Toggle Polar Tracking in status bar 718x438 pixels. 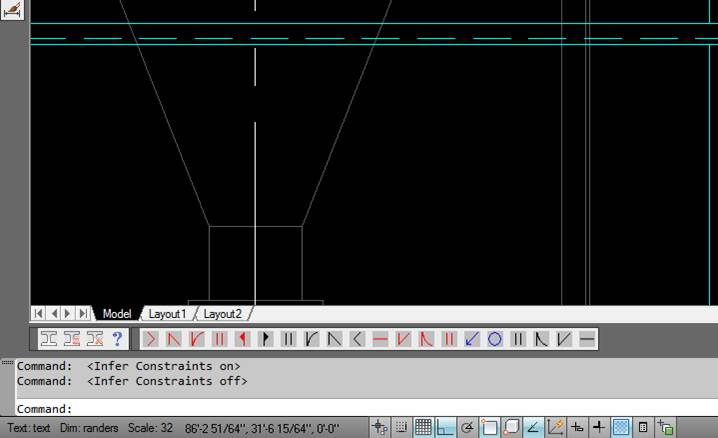[x=467, y=427]
